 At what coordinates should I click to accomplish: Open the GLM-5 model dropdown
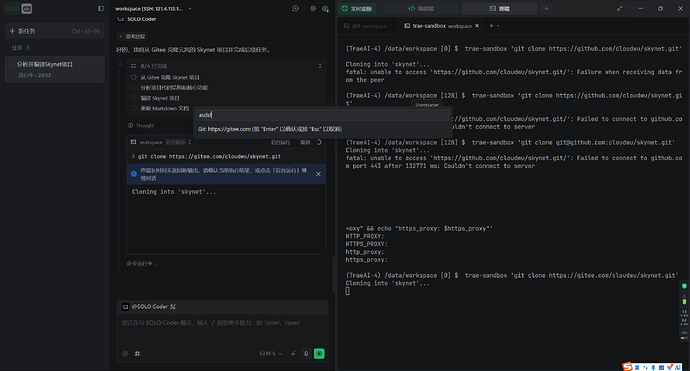coord(271,353)
